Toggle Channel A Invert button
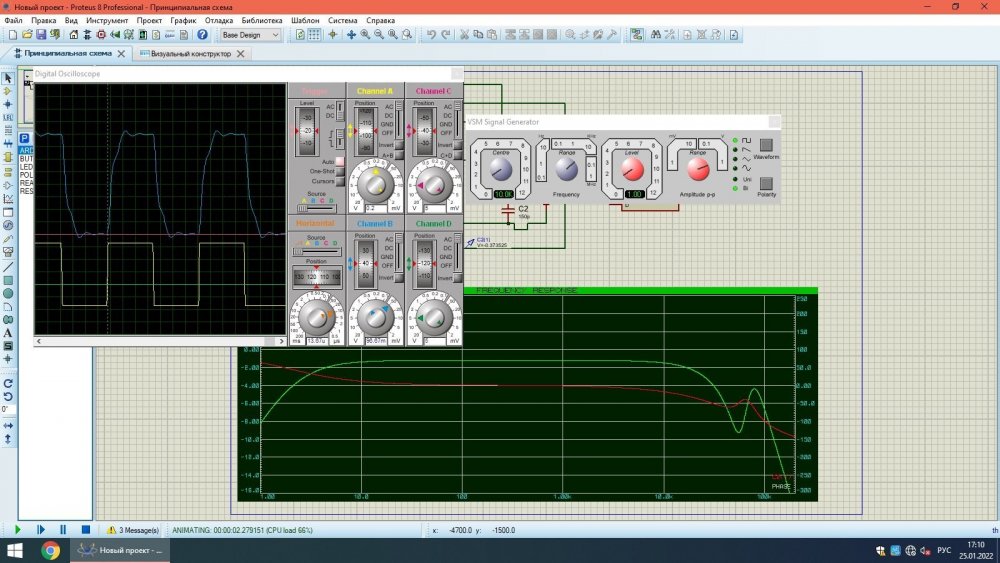This screenshot has width=1000, height=563. tap(398, 145)
